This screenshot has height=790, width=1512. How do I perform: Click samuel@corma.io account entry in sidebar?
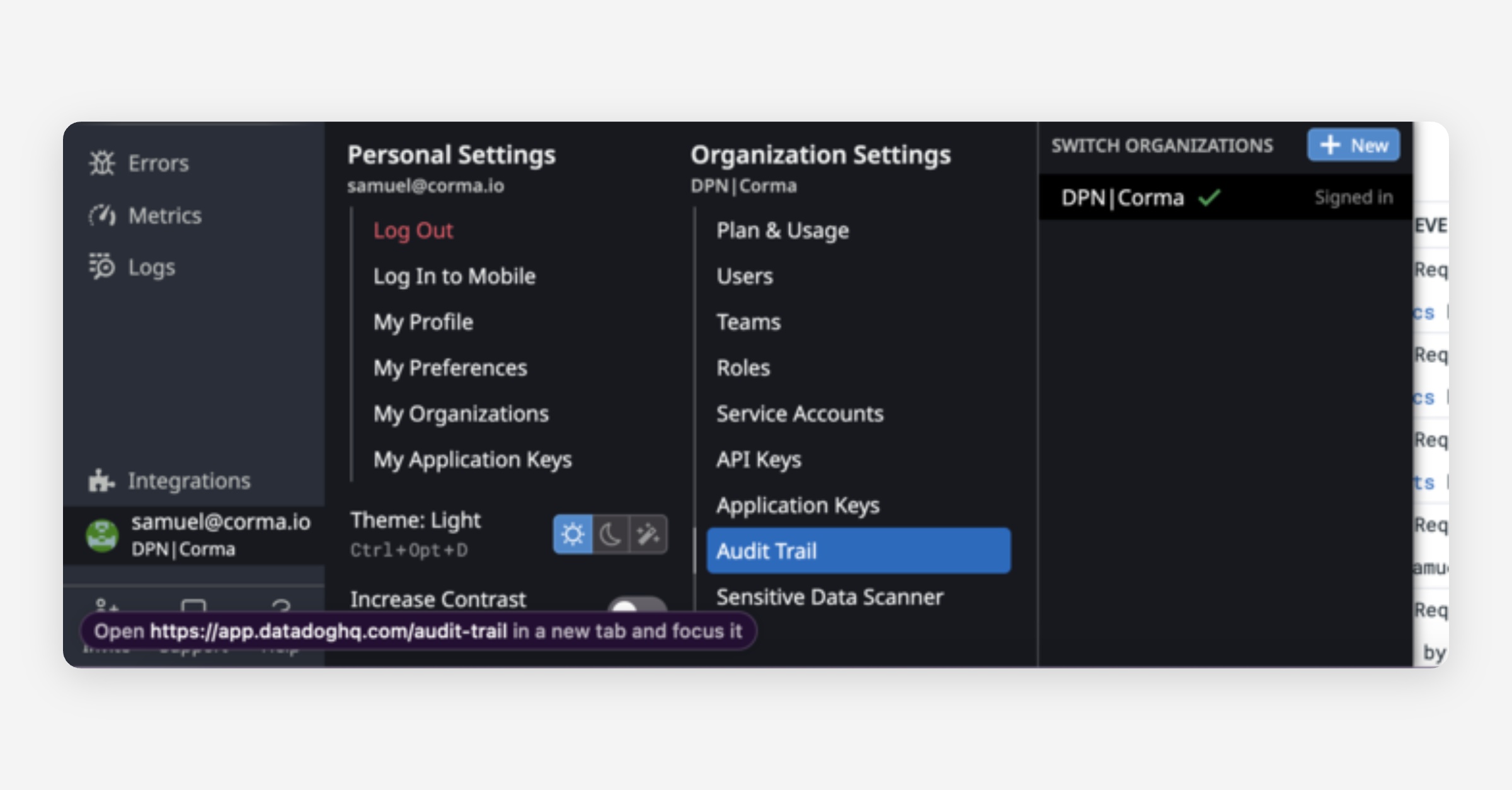click(194, 535)
